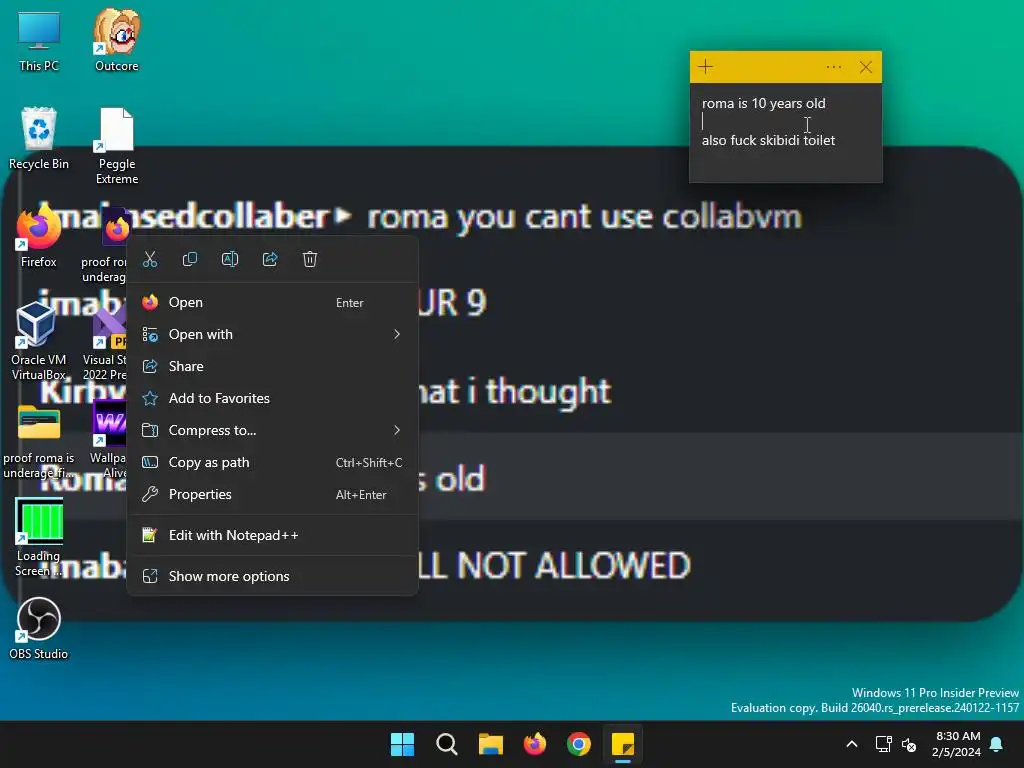Click the Share icon in context menu top row
The image size is (1024, 768).
tap(270, 259)
